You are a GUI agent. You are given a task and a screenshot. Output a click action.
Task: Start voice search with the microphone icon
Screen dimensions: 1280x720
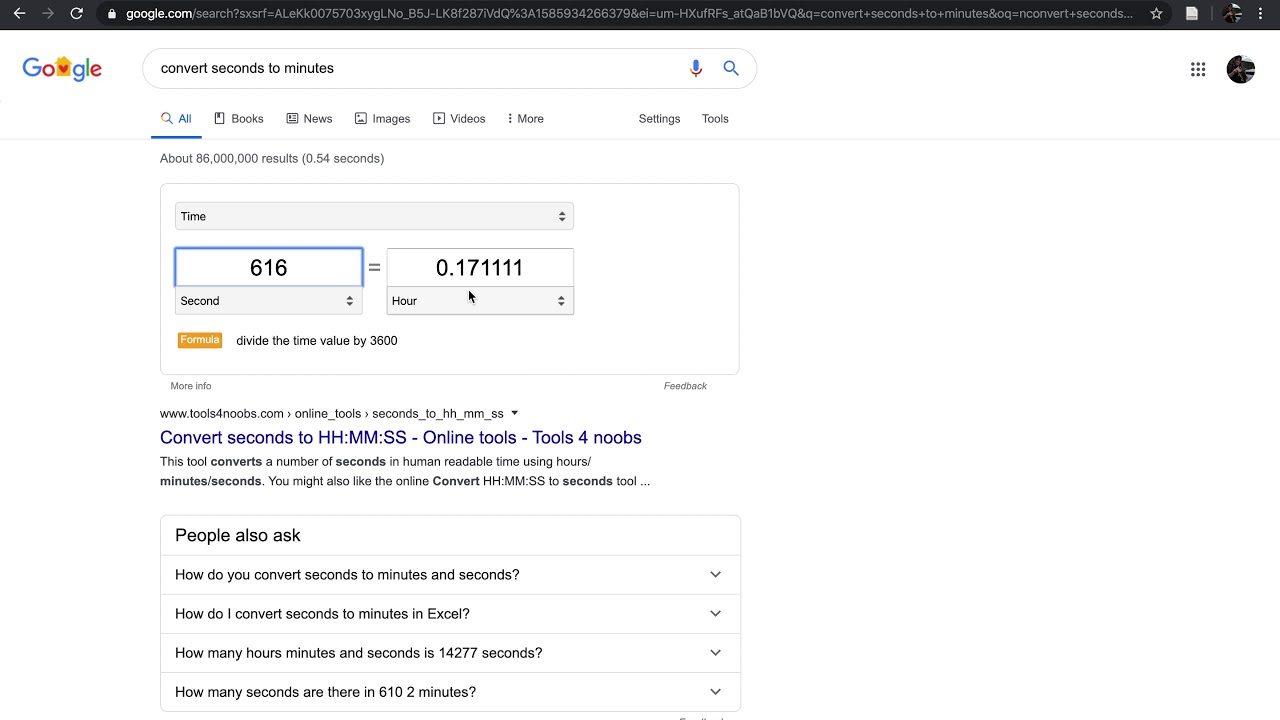pos(696,68)
